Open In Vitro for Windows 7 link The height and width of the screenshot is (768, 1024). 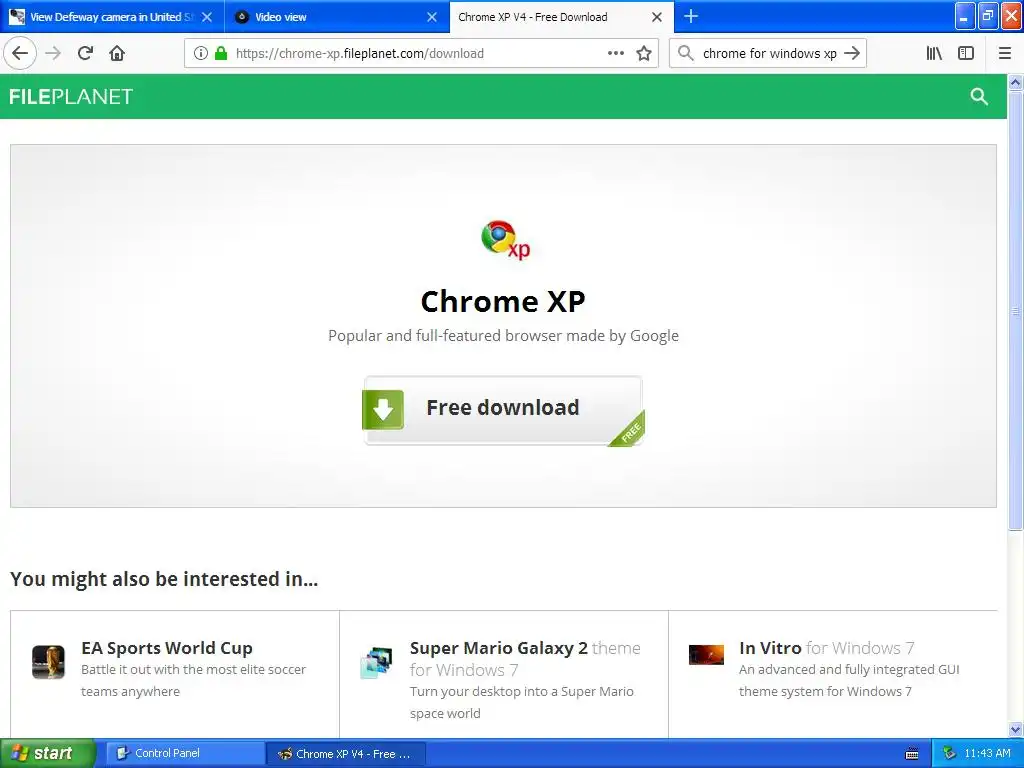826,648
